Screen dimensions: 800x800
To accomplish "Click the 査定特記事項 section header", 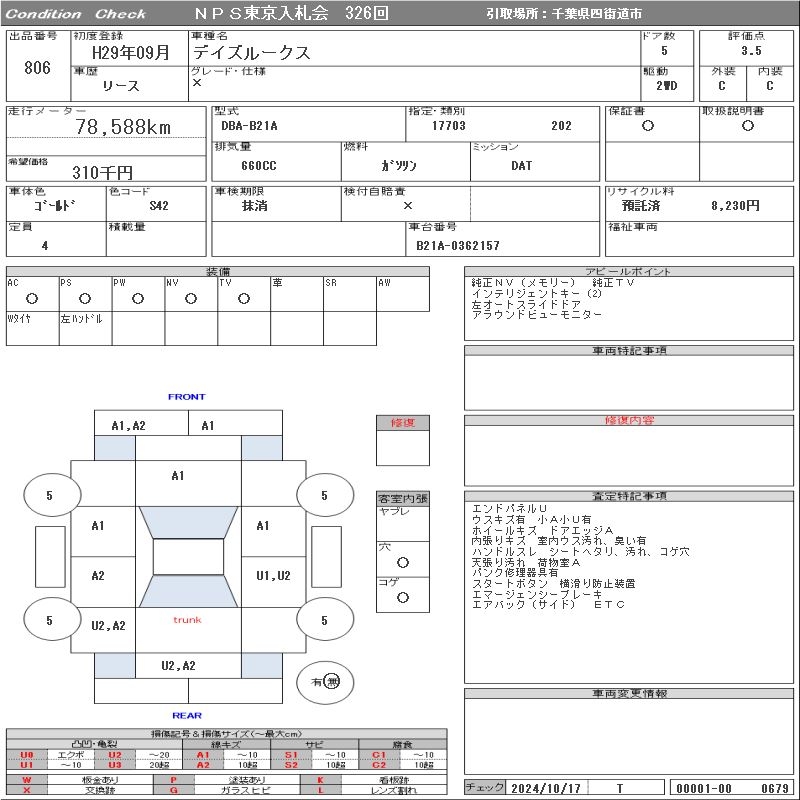I will pos(629,496).
